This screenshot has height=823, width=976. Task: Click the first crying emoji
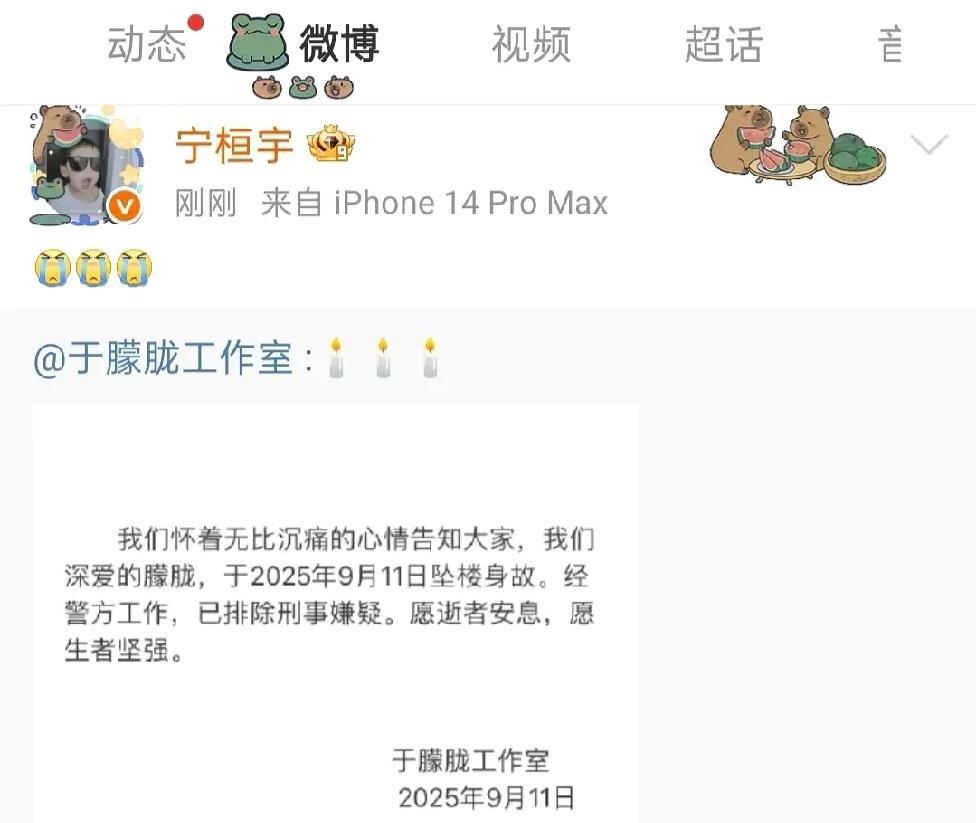tap(52, 268)
